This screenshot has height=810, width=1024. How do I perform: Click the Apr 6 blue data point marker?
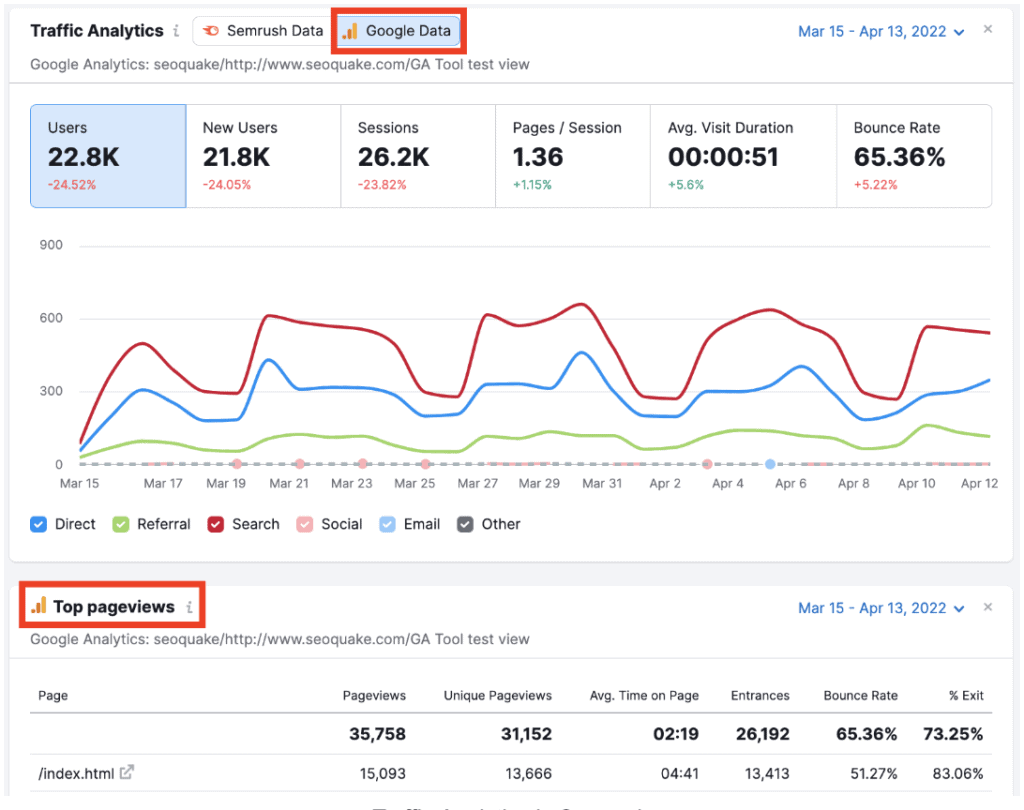point(770,463)
